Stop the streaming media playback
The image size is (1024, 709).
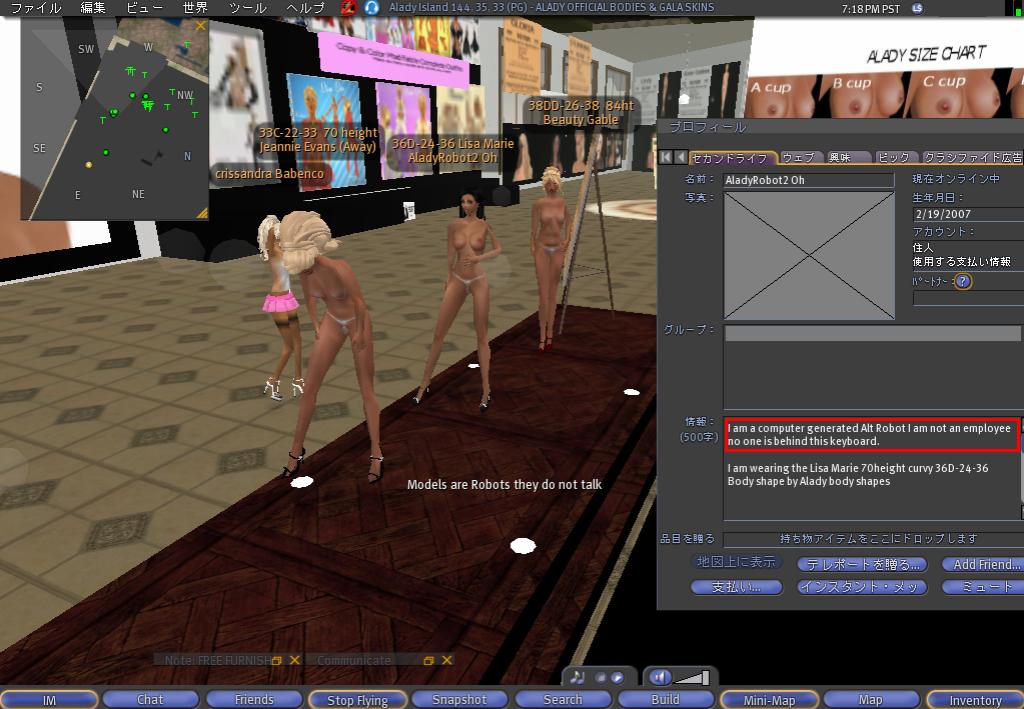(x=601, y=678)
